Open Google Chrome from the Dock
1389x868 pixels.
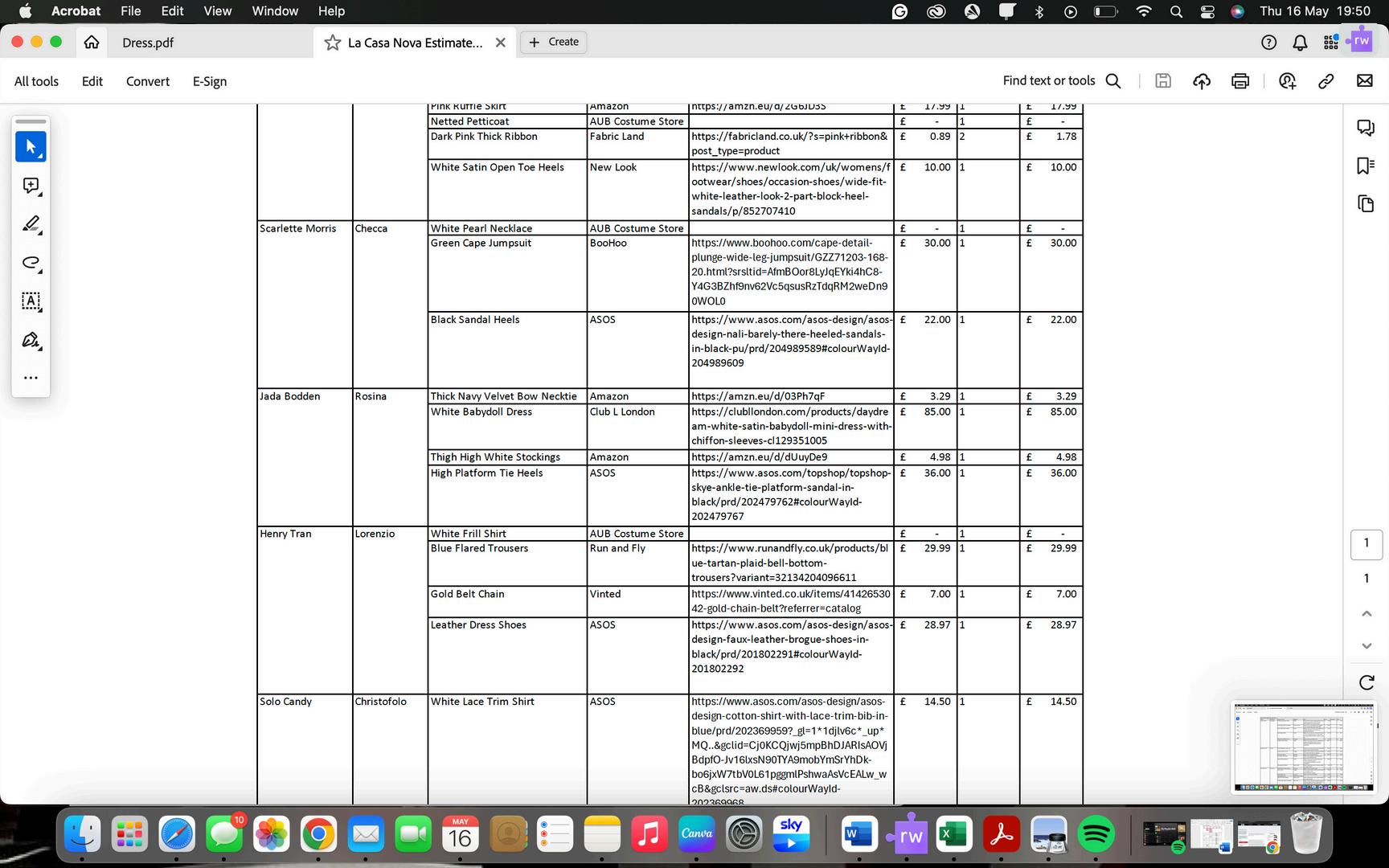pos(318,835)
